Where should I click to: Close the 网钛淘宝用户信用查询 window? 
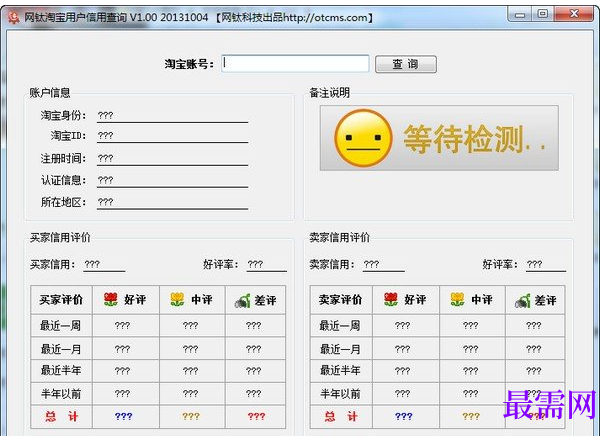click(x=574, y=14)
